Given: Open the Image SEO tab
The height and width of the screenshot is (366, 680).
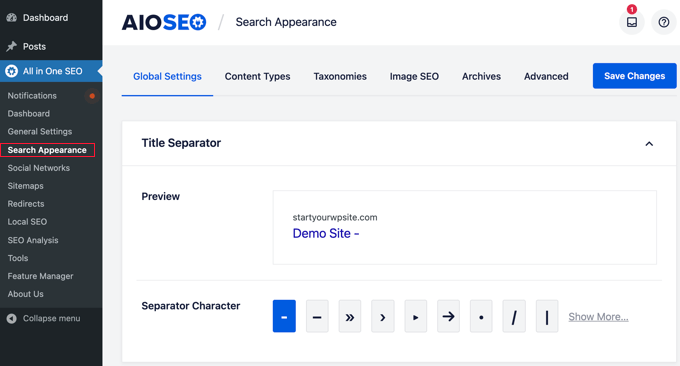Looking at the screenshot, I should click(414, 77).
